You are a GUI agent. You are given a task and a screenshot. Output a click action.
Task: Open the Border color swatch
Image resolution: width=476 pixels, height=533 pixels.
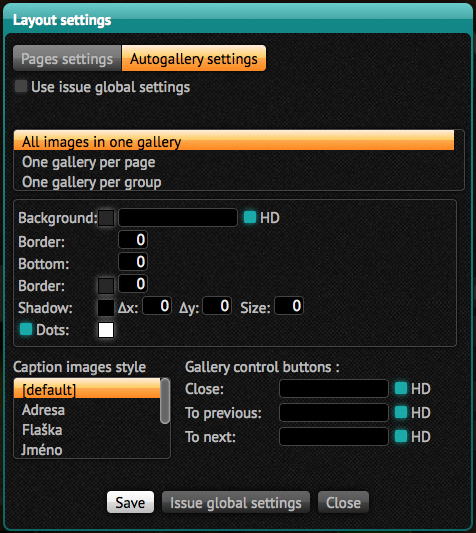point(106,286)
